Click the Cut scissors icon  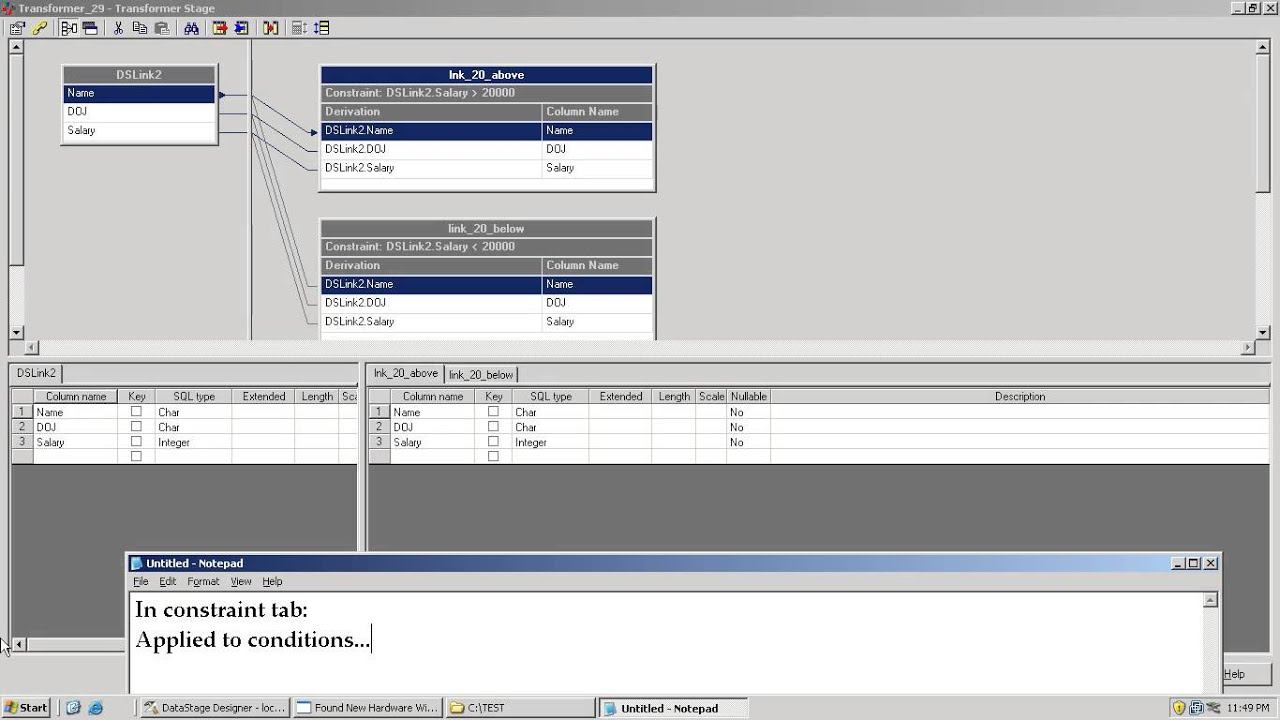tap(118, 28)
